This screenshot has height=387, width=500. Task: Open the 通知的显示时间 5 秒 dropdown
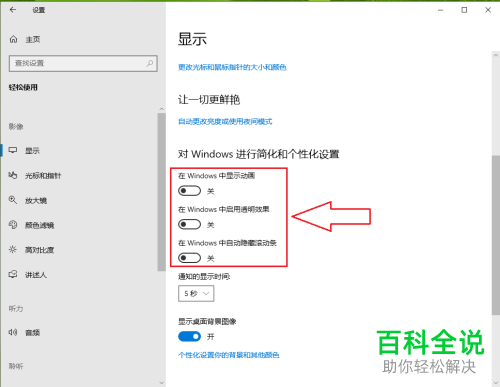pos(196,294)
